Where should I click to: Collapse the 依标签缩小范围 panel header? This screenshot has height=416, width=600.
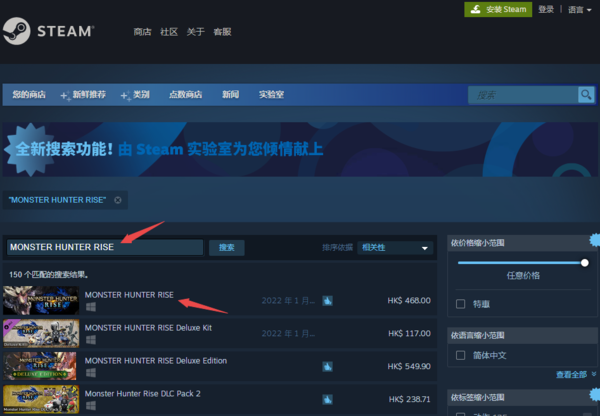(522, 397)
